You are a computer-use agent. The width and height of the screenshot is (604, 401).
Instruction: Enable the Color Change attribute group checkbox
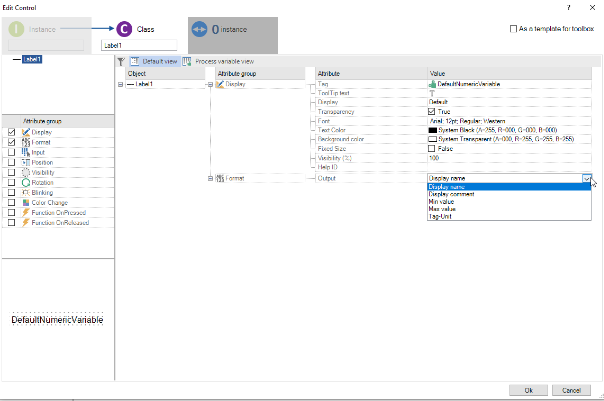[x=12, y=202]
